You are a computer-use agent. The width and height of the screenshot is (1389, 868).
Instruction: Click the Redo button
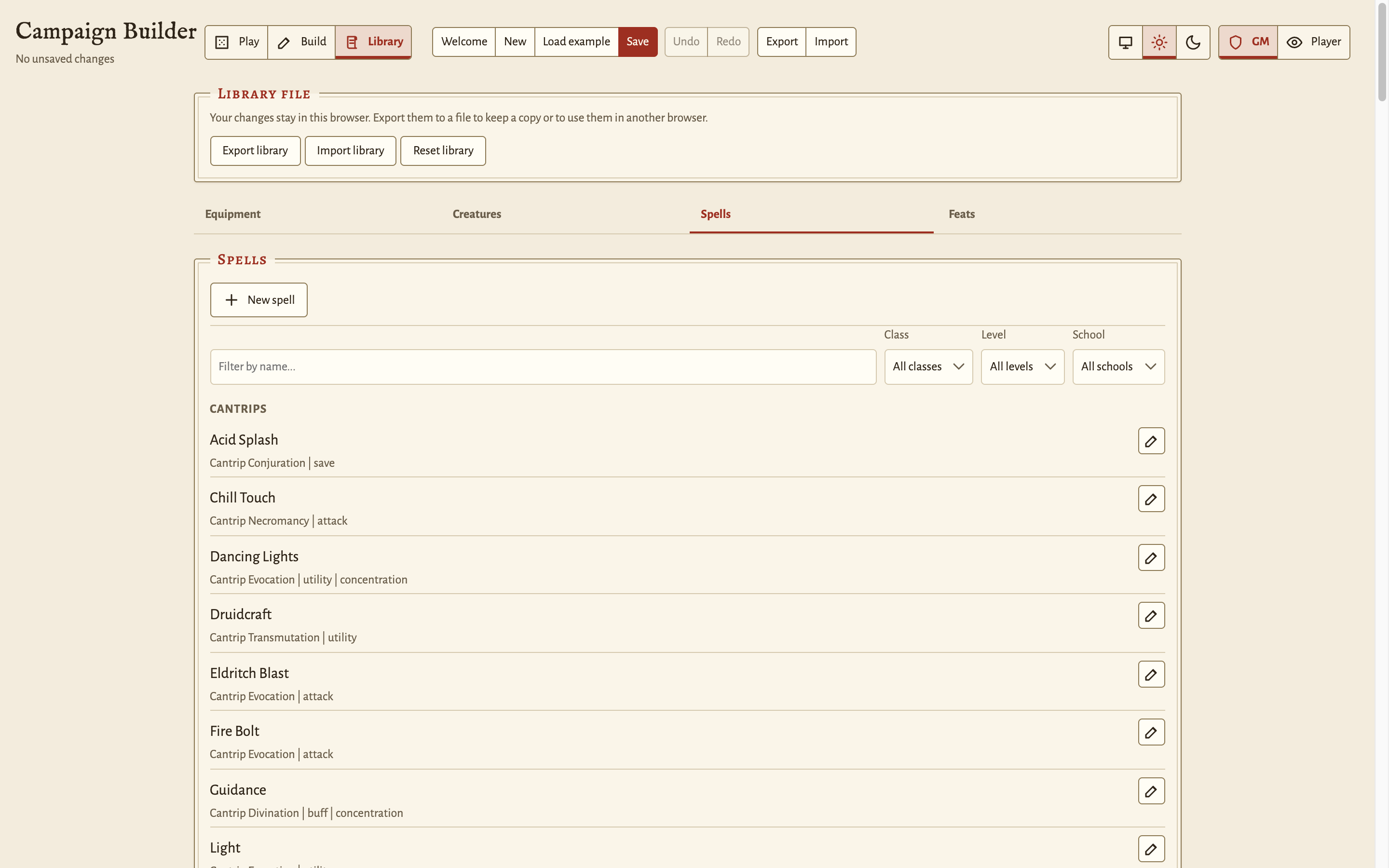tap(728, 42)
